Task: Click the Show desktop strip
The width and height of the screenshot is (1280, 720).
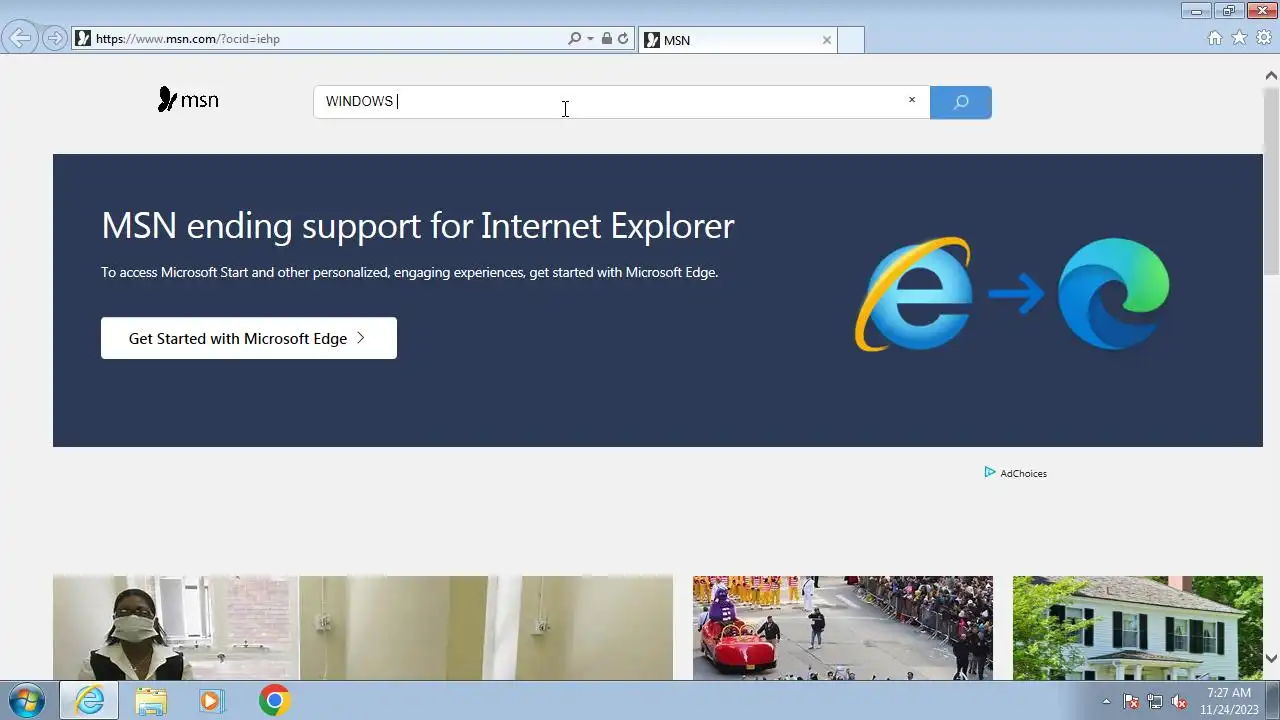Action: click(x=1273, y=701)
